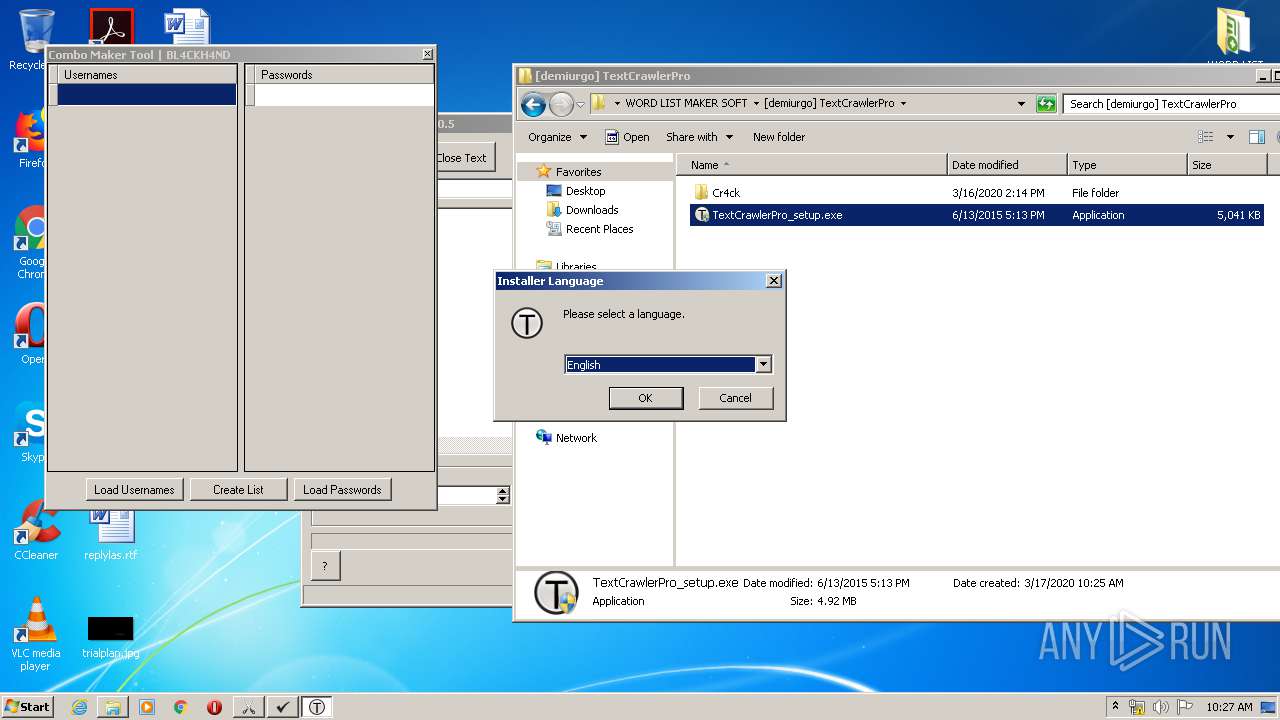The height and width of the screenshot is (720, 1280).
Task: Close the Combo Maker Tool window
Action: (x=428, y=54)
